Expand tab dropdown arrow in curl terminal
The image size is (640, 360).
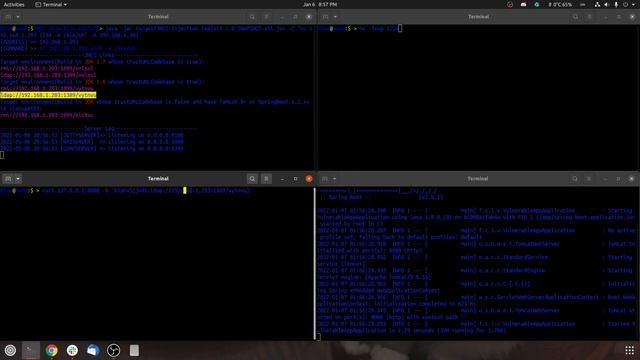tap(18, 179)
